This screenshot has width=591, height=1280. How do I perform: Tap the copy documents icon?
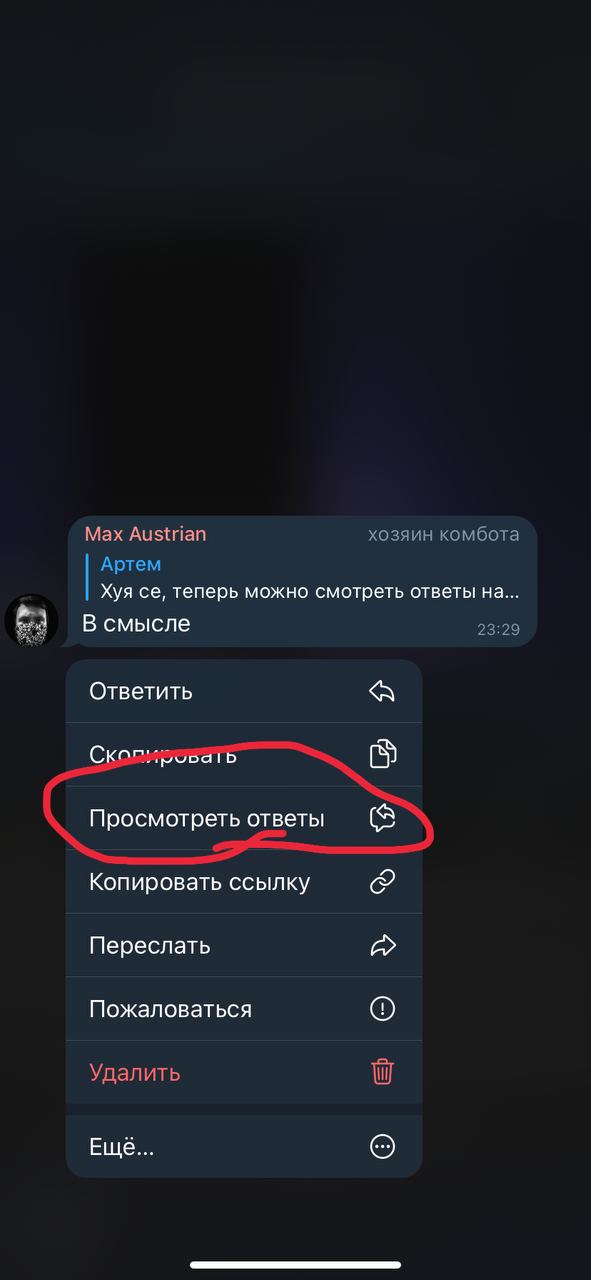[x=383, y=754]
